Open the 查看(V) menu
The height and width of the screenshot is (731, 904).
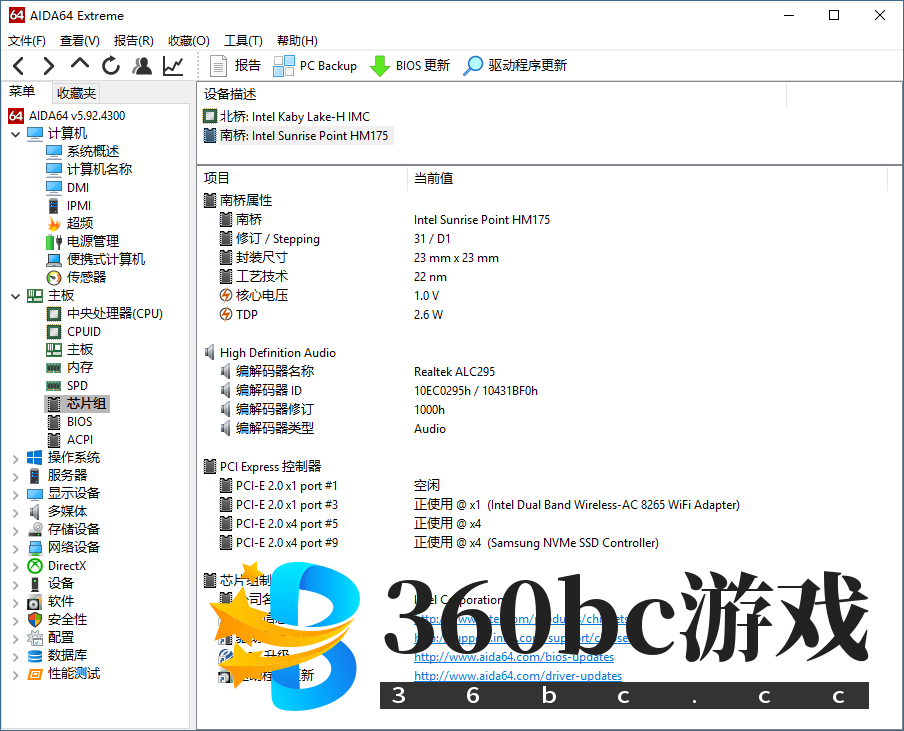click(80, 41)
